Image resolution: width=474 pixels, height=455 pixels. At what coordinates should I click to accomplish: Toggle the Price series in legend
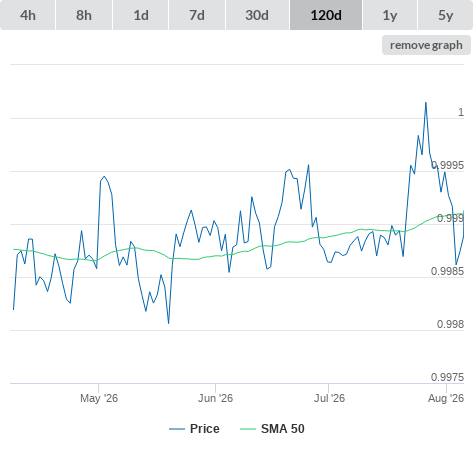204,429
